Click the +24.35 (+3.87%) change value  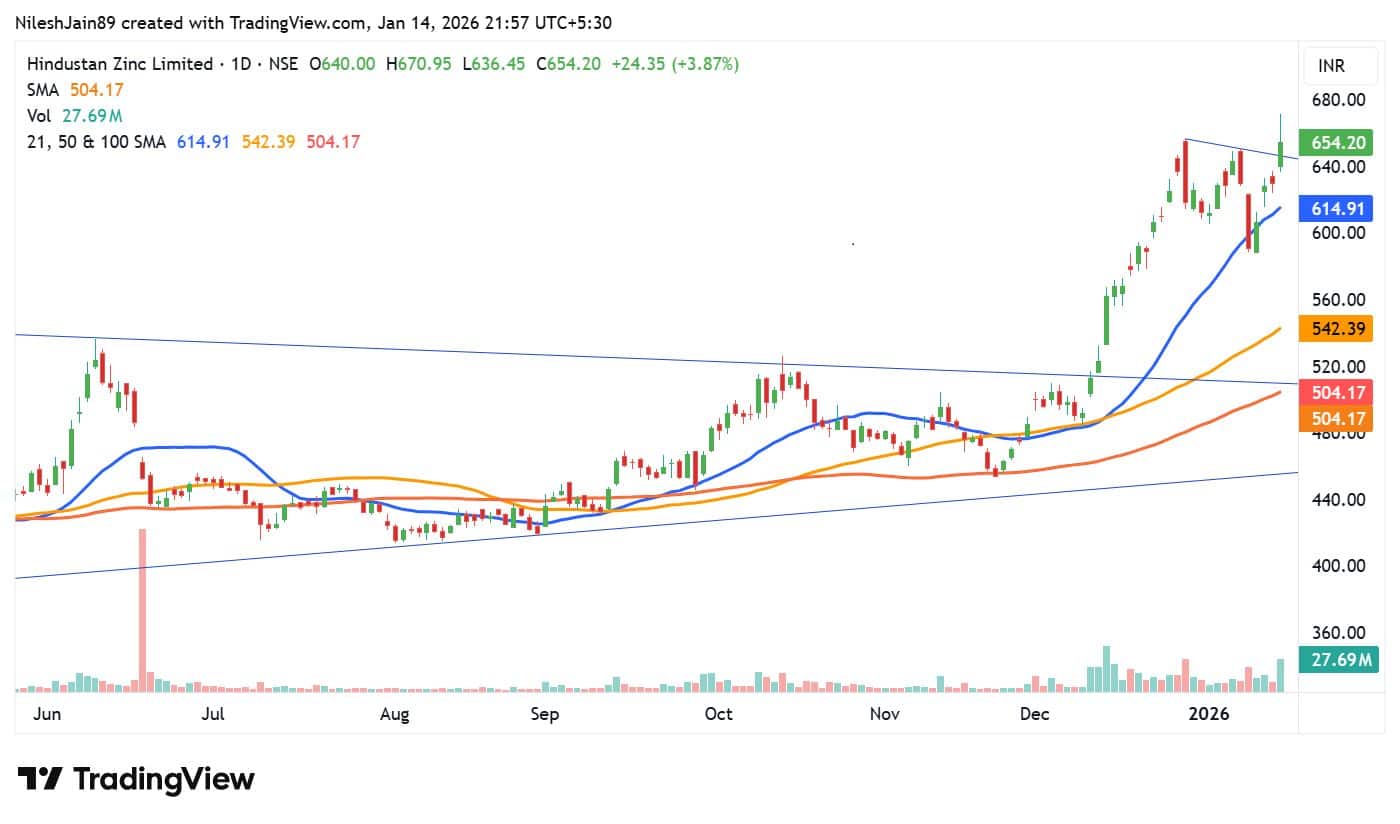tap(675, 64)
